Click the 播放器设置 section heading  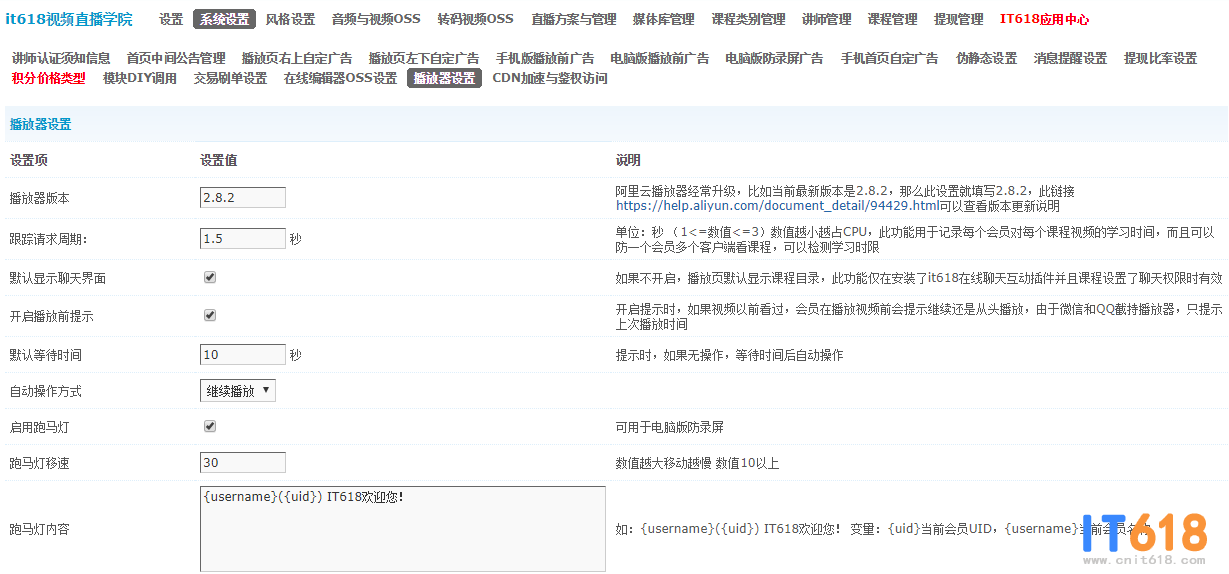tap(40, 124)
